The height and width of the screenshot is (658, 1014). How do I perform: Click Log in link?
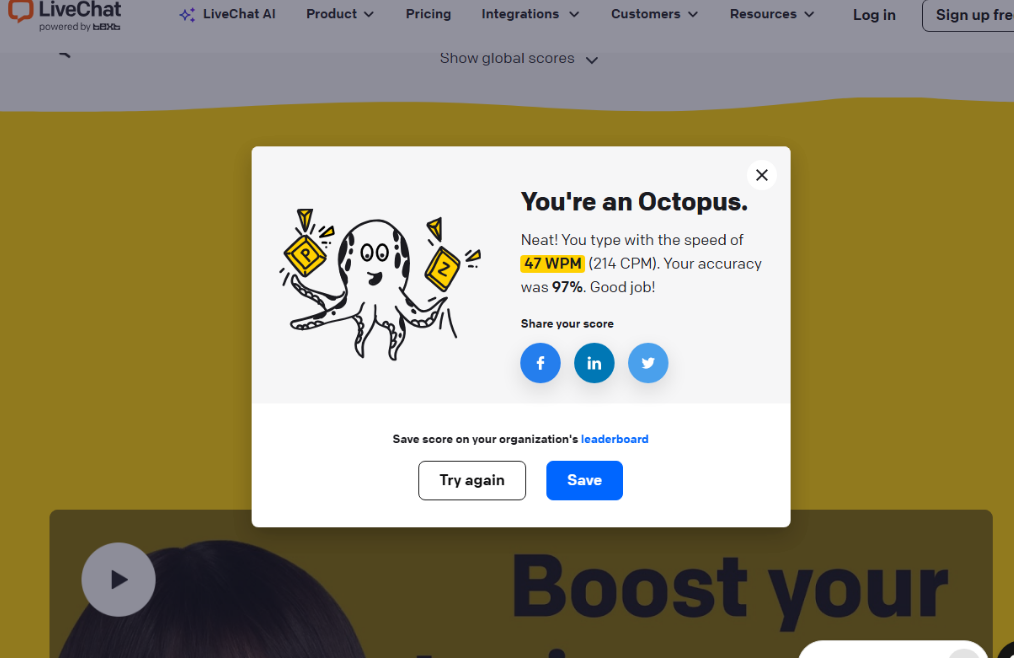[x=874, y=15]
